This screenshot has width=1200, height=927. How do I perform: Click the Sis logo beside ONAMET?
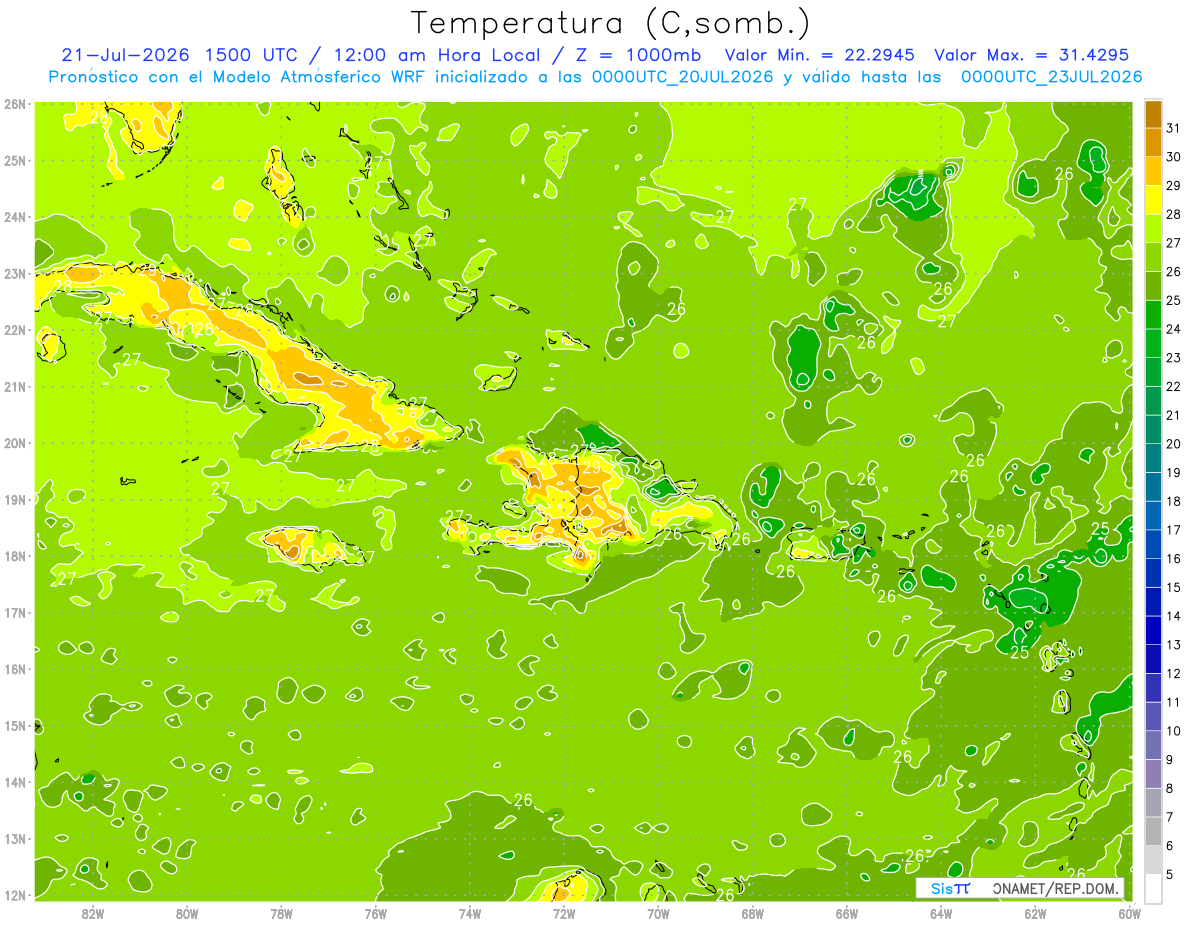click(950, 888)
